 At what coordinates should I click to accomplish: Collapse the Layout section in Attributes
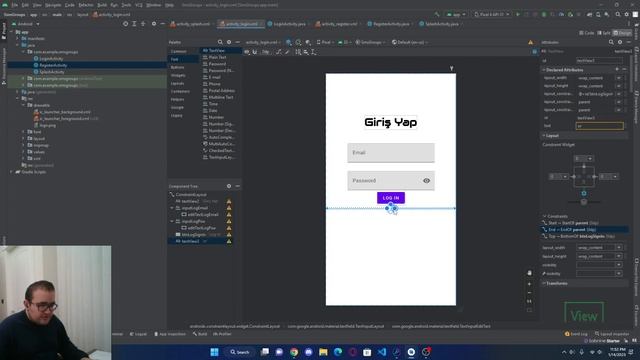(544, 136)
